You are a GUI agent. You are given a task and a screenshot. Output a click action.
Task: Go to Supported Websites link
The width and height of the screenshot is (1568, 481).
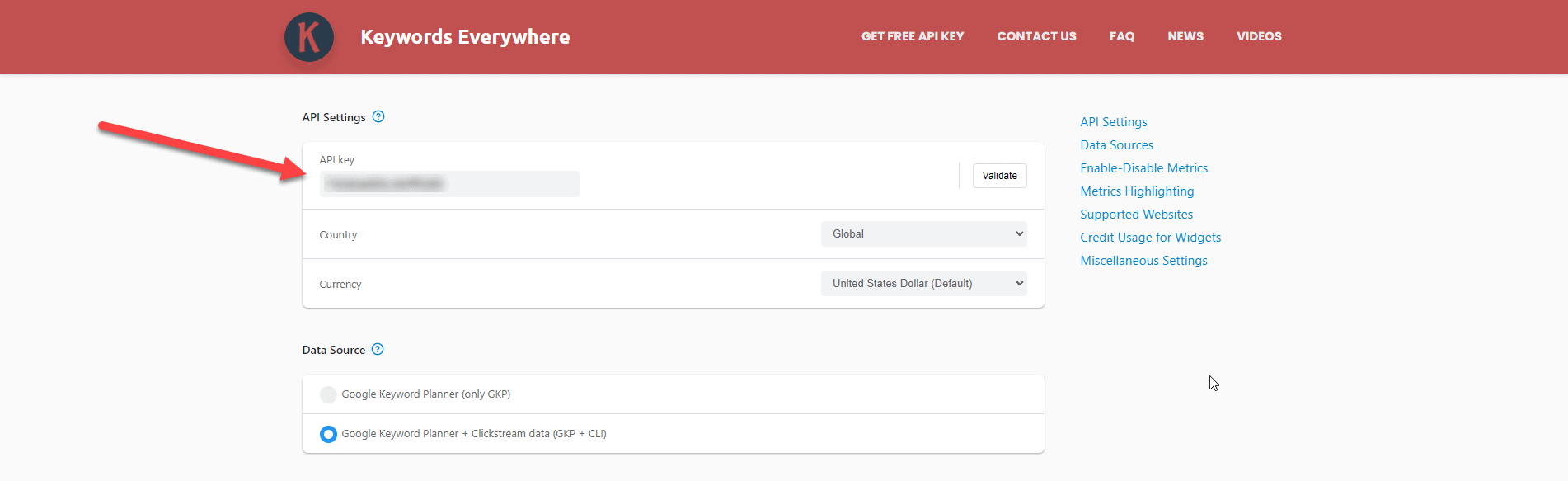click(1136, 215)
